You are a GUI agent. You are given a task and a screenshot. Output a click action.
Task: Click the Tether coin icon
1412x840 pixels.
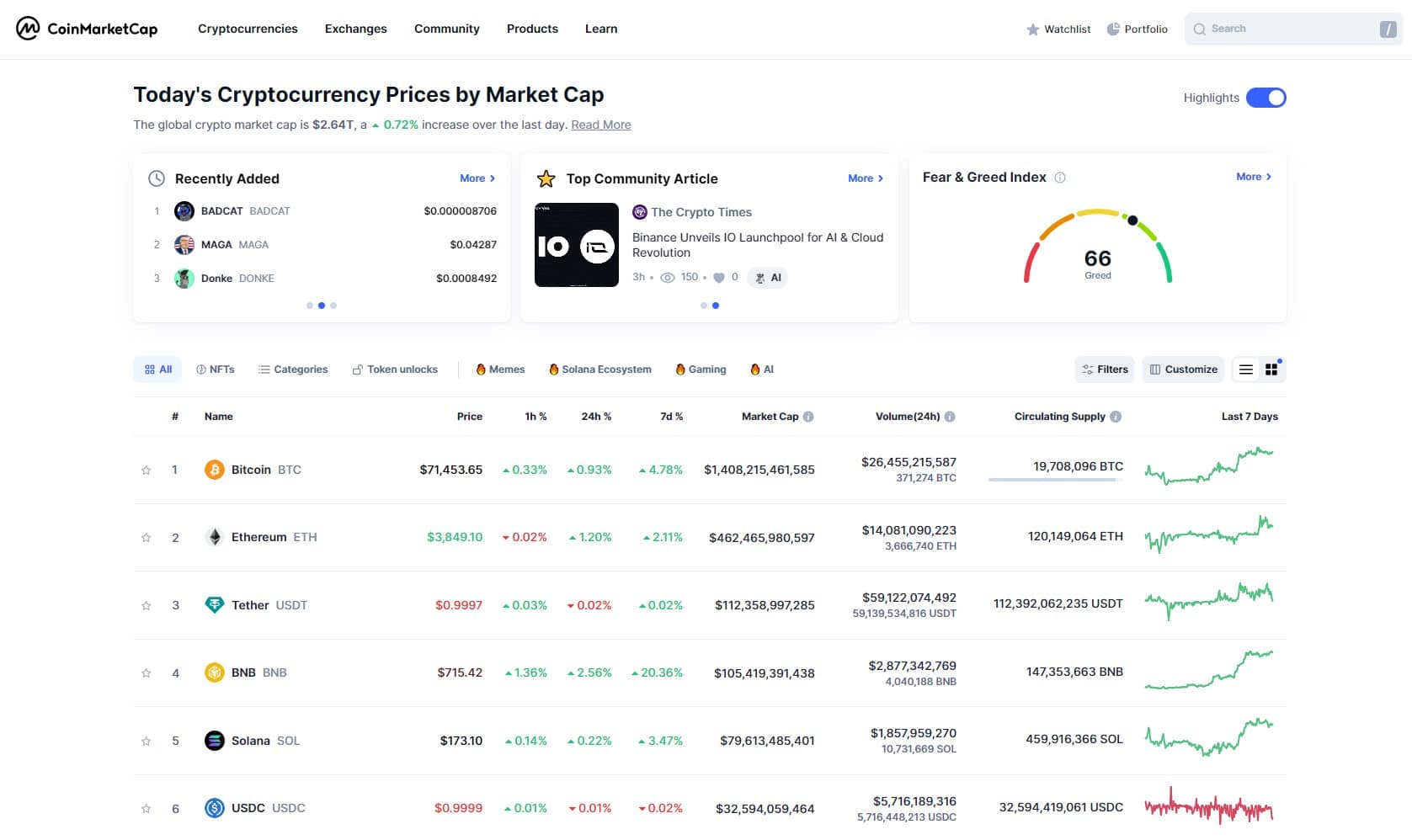point(215,605)
